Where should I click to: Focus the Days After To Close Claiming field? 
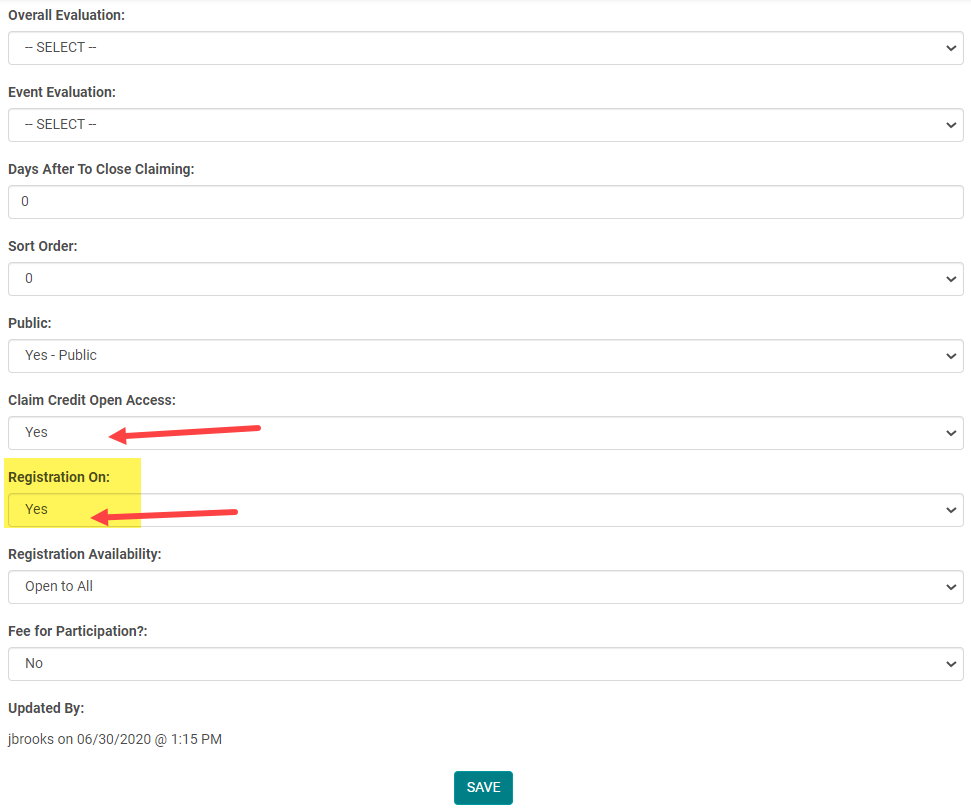tap(485, 202)
